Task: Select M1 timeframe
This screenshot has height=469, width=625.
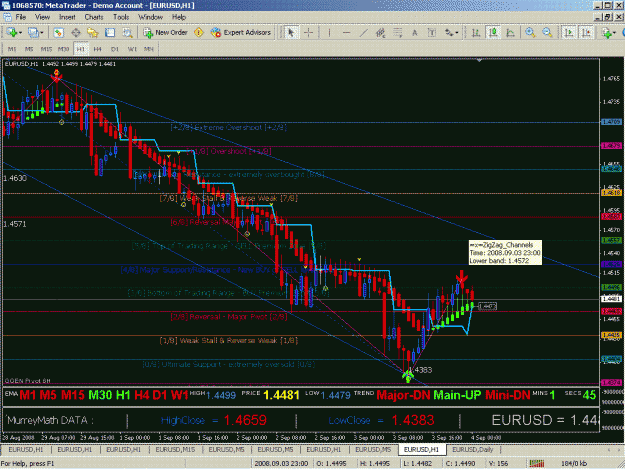Action: (x=12, y=49)
